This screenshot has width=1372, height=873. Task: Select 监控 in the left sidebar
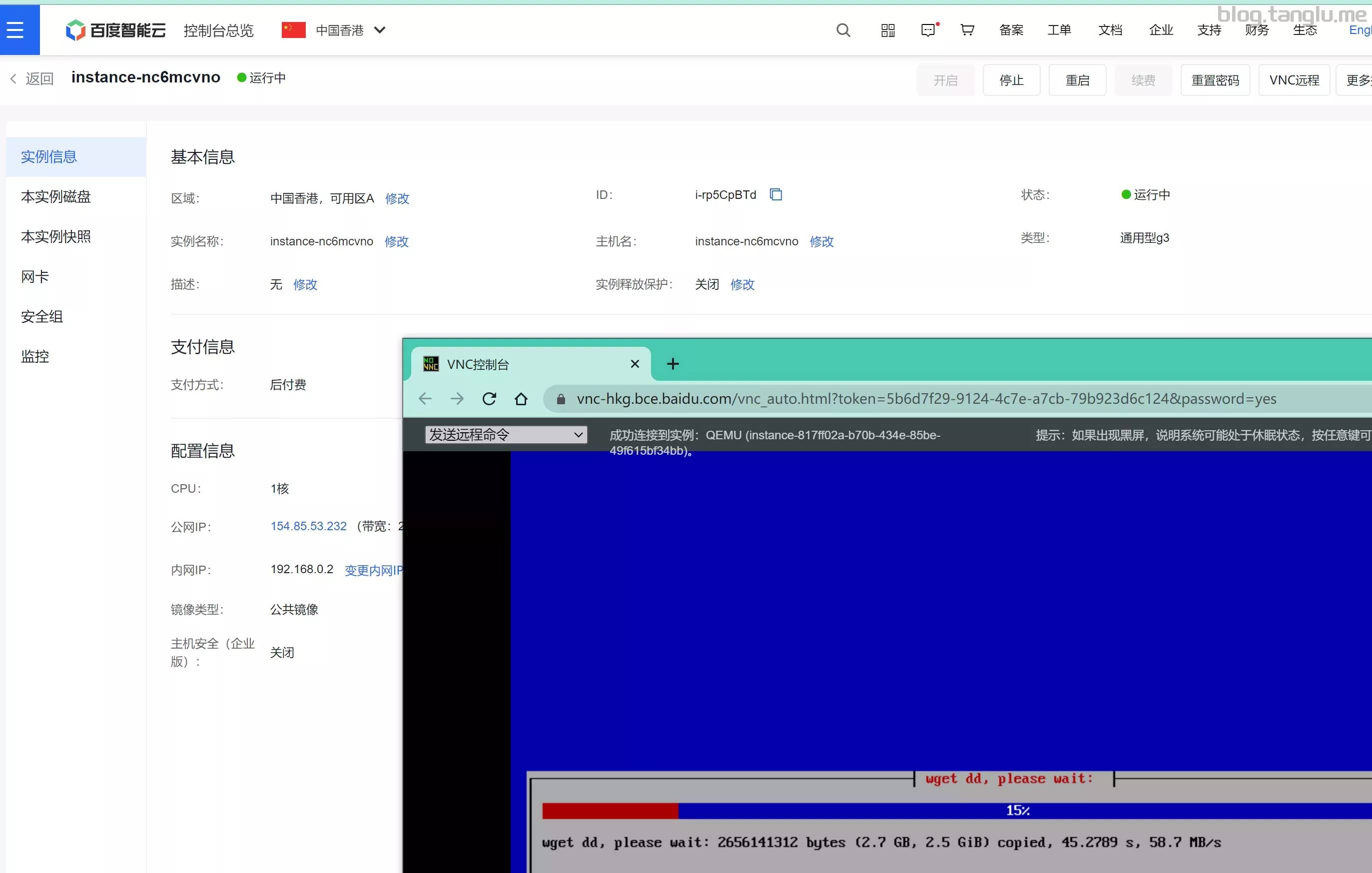tap(35, 356)
